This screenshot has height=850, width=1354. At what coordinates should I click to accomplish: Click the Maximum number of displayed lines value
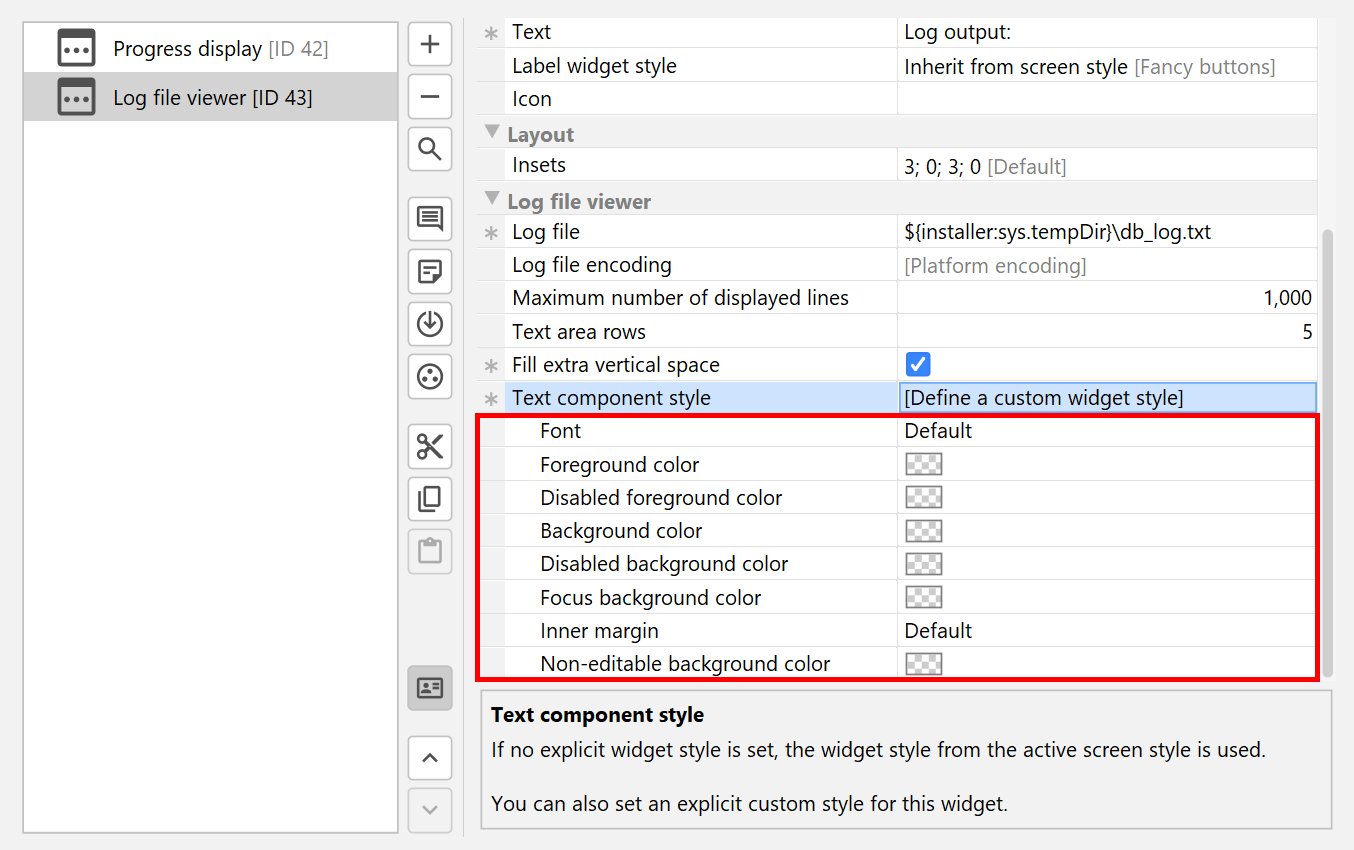pos(1107,298)
